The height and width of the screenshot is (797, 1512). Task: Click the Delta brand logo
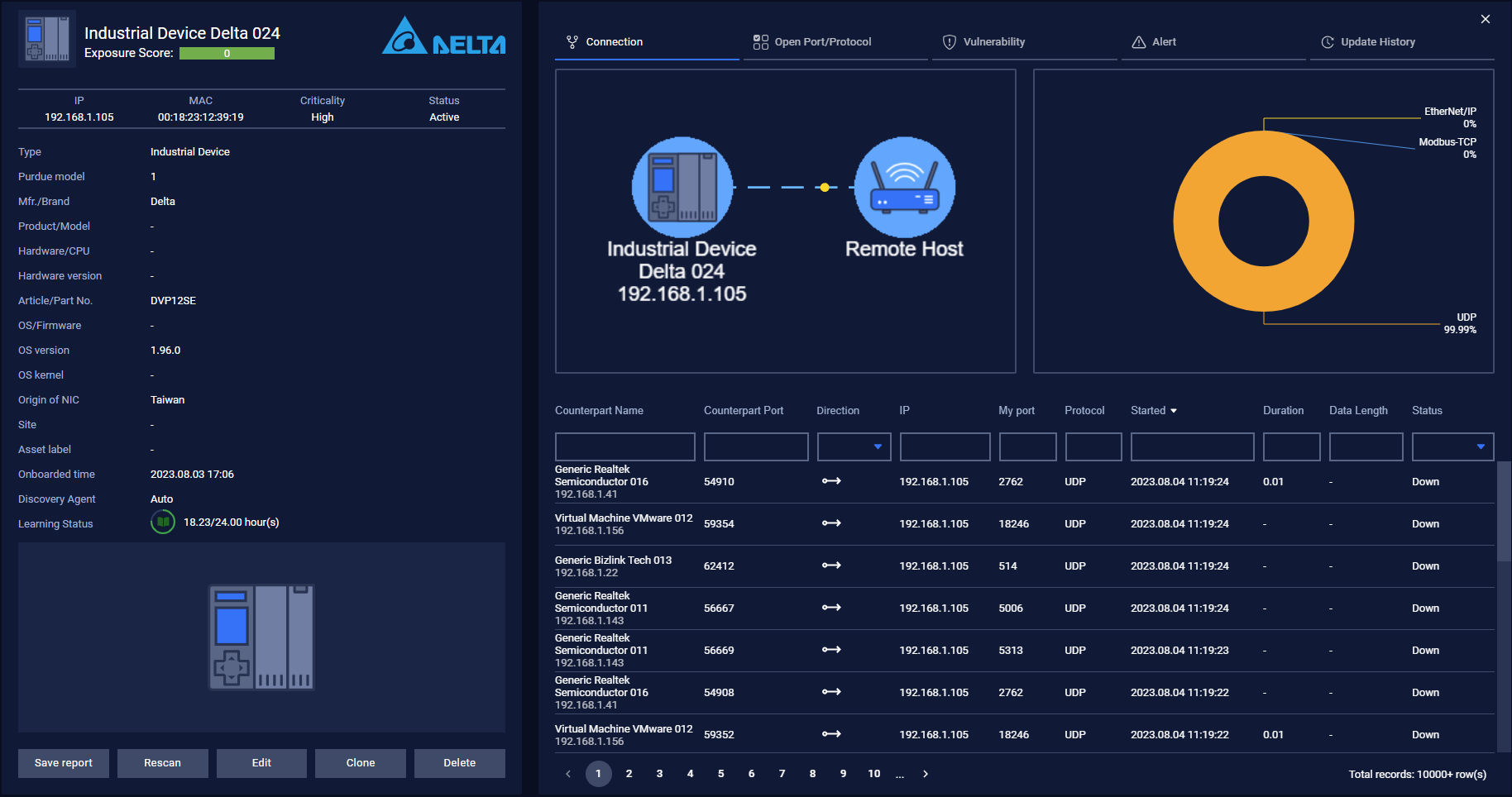pyautogui.click(x=443, y=36)
